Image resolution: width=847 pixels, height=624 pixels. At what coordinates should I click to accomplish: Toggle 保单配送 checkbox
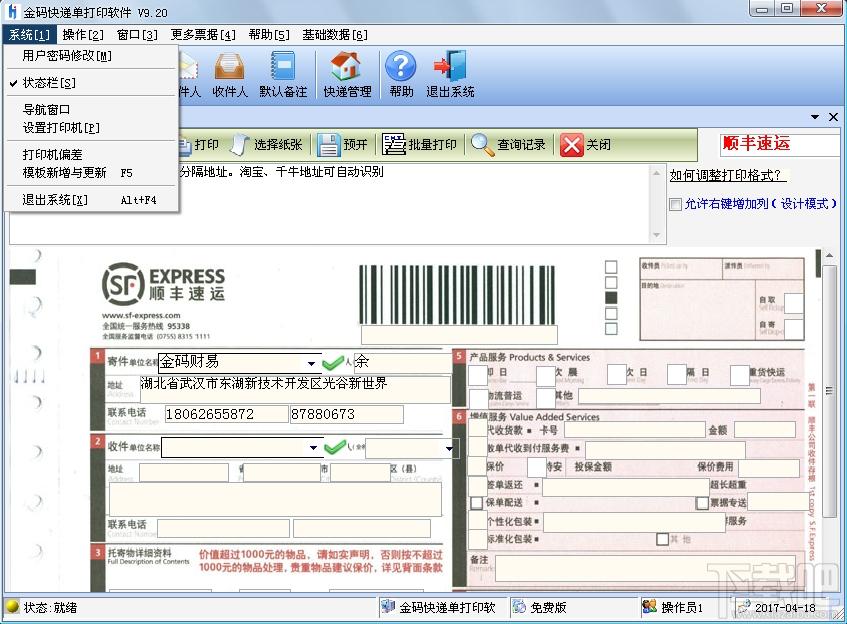[x=476, y=503]
